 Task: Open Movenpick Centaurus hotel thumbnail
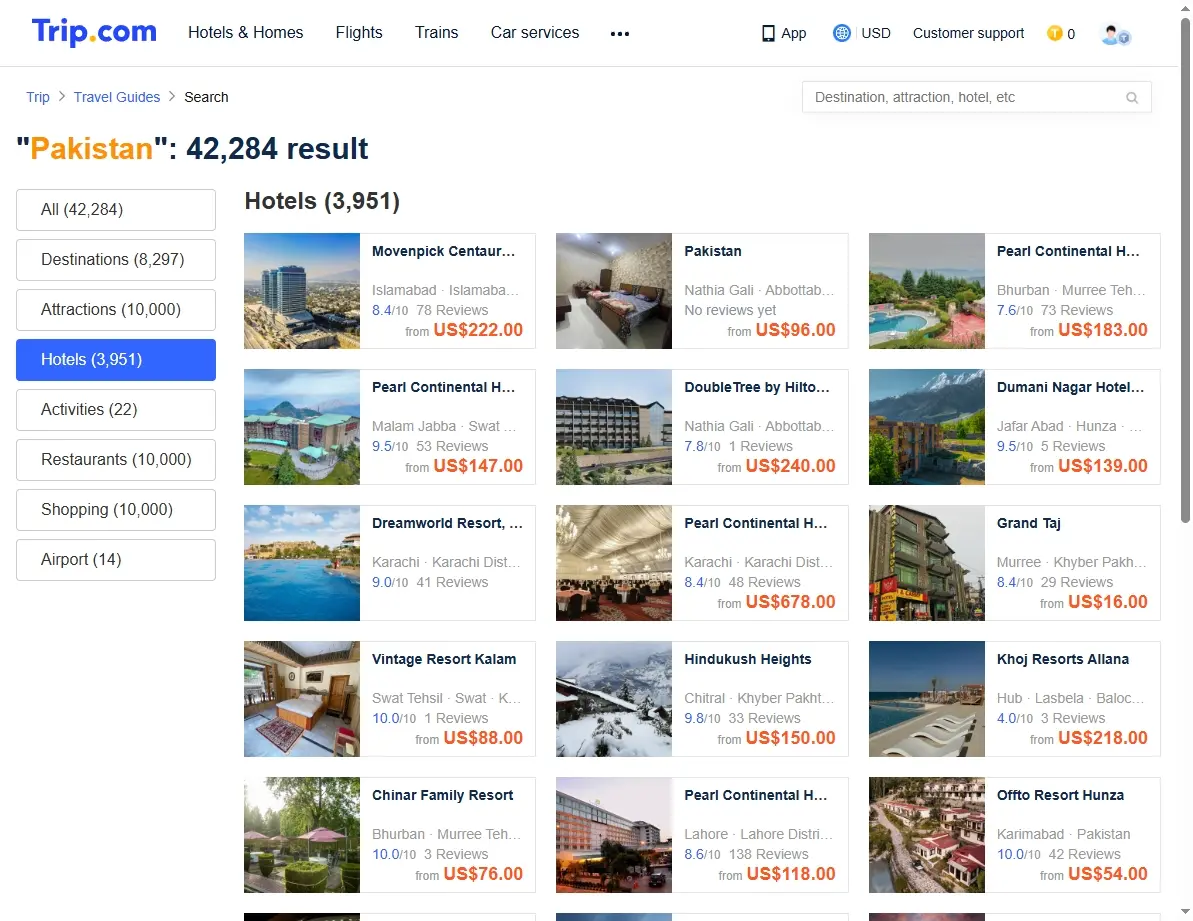point(302,291)
